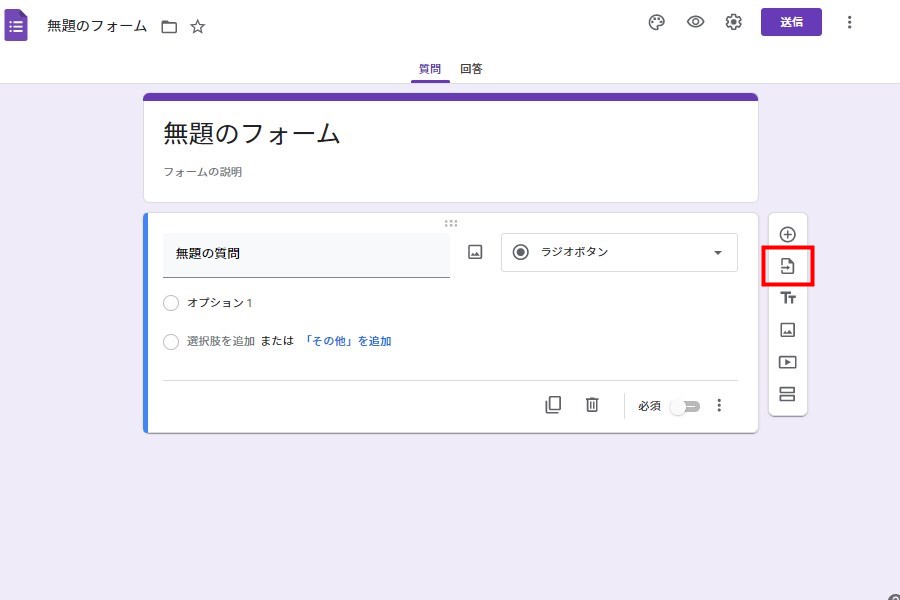
Task: Switch to the 回答 tab
Action: coord(472,69)
